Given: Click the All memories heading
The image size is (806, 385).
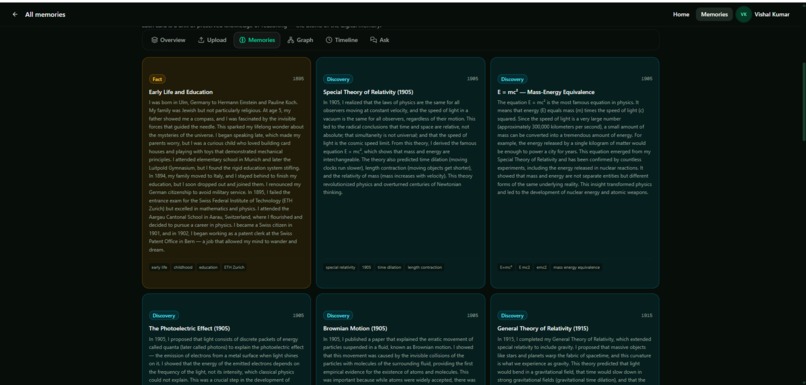Looking at the screenshot, I should tap(45, 14).
